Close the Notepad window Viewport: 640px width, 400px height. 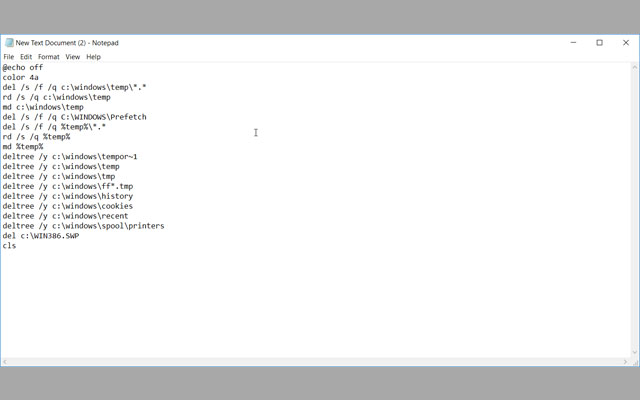coord(626,42)
